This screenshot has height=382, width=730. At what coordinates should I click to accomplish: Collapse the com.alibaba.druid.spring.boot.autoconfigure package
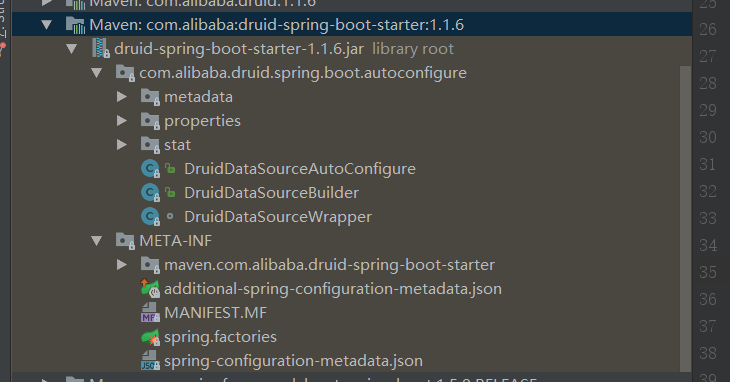[97, 73]
